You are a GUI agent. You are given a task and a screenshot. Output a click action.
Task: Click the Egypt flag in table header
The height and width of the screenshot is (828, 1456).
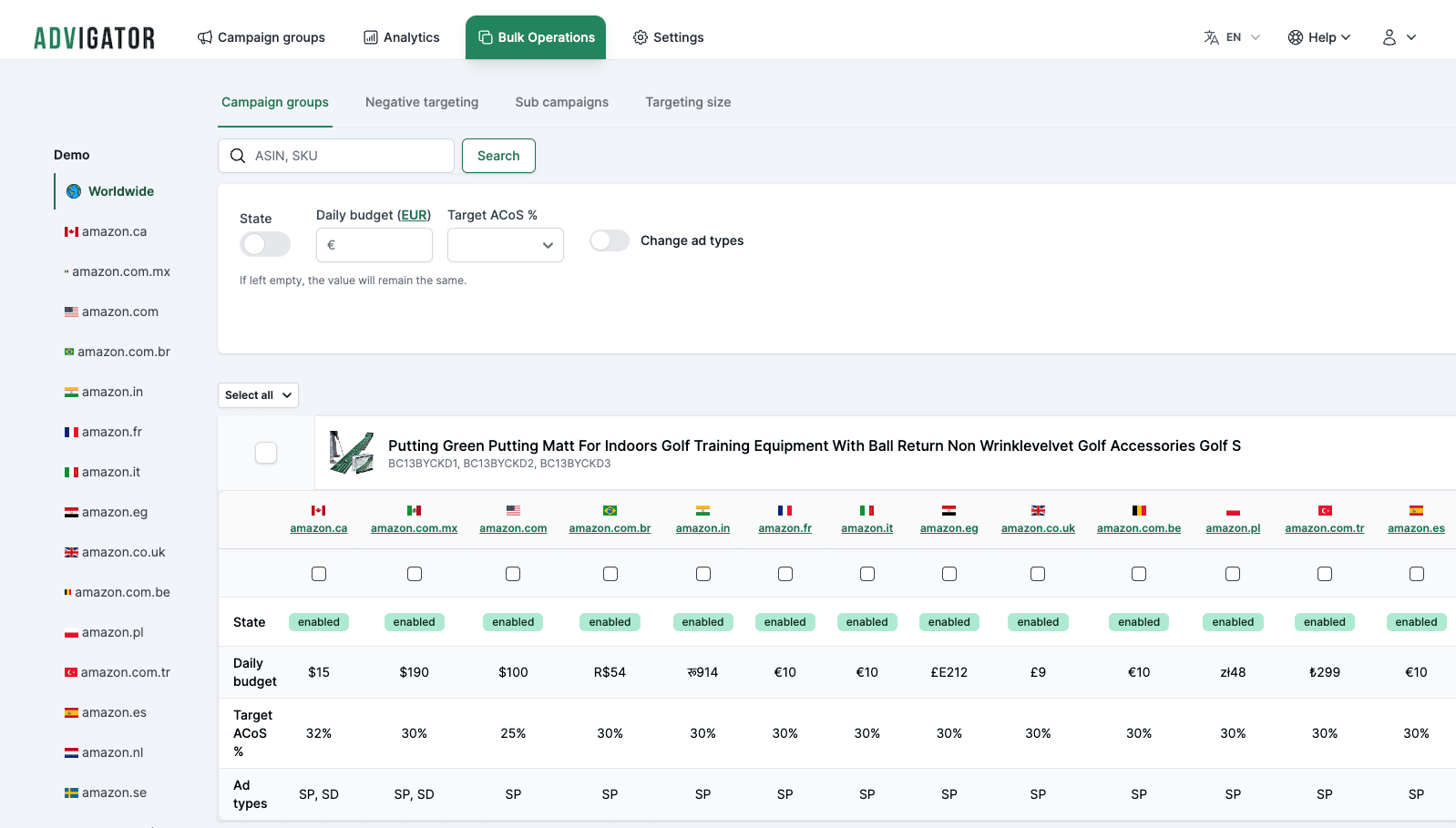pos(948,511)
